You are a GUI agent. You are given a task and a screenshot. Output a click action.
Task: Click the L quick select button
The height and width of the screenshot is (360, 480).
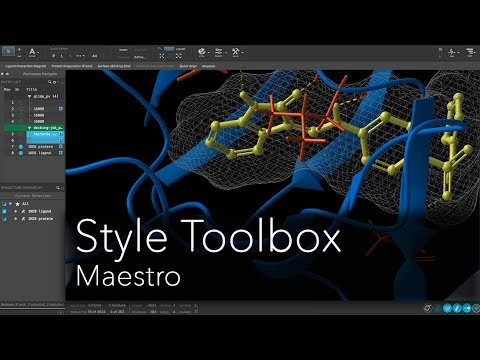[x=62, y=56]
